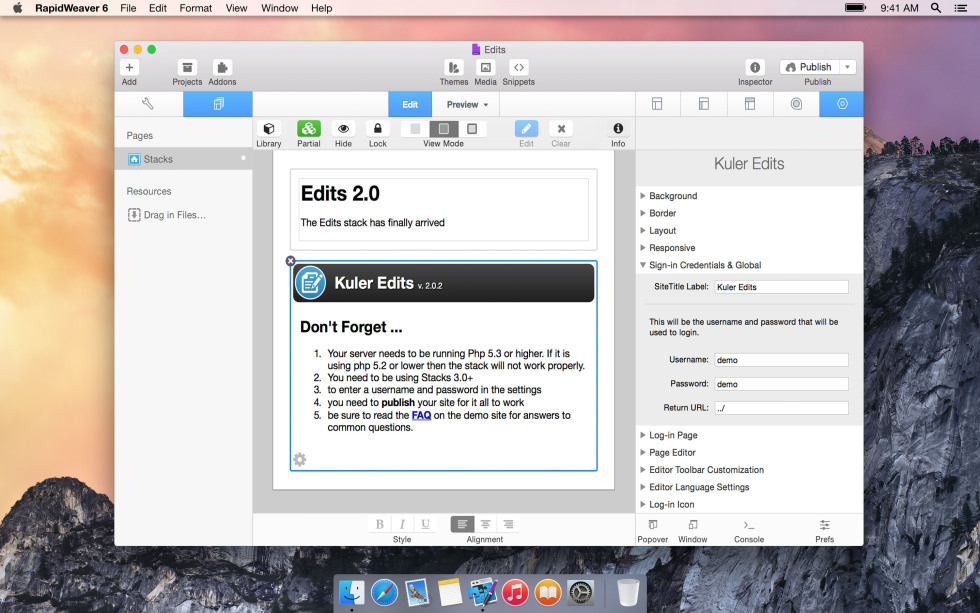The width and height of the screenshot is (980, 613).
Task: Select the third View Mode button
Action: pyautogui.click(x=472, y=129)
